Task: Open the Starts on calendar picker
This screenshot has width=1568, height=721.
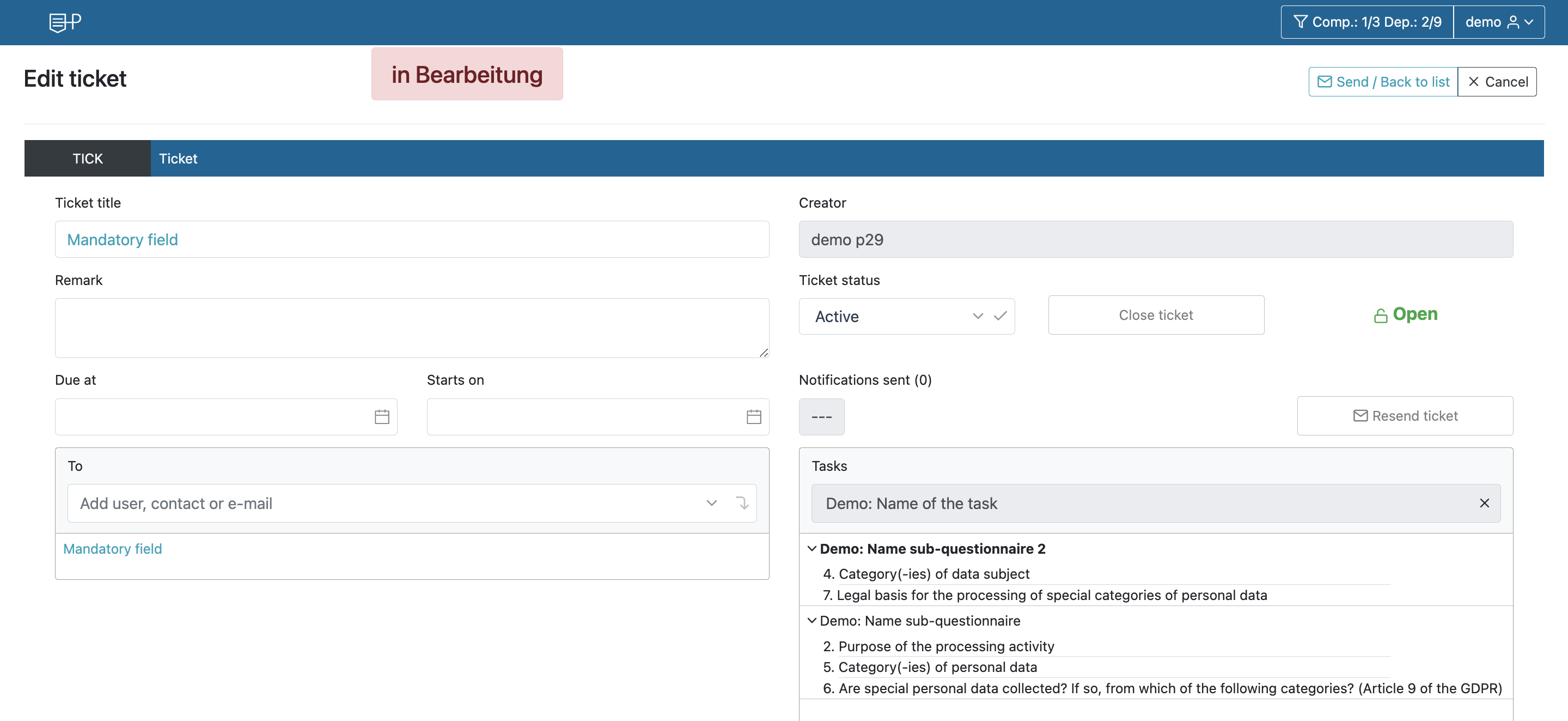Action: pyautogui.click(x=754, y=417)
